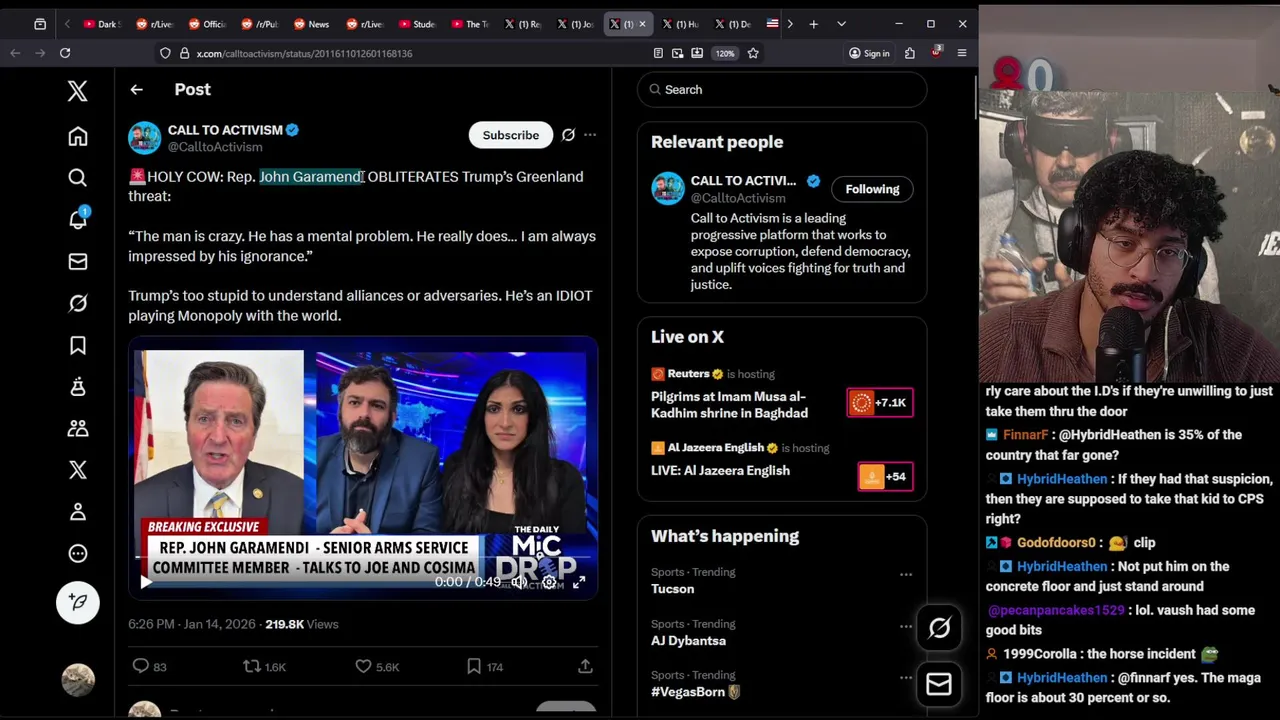Open CALL TO ACTIVISM profile name in post header

pyautogui.click(x=225, y=130)
